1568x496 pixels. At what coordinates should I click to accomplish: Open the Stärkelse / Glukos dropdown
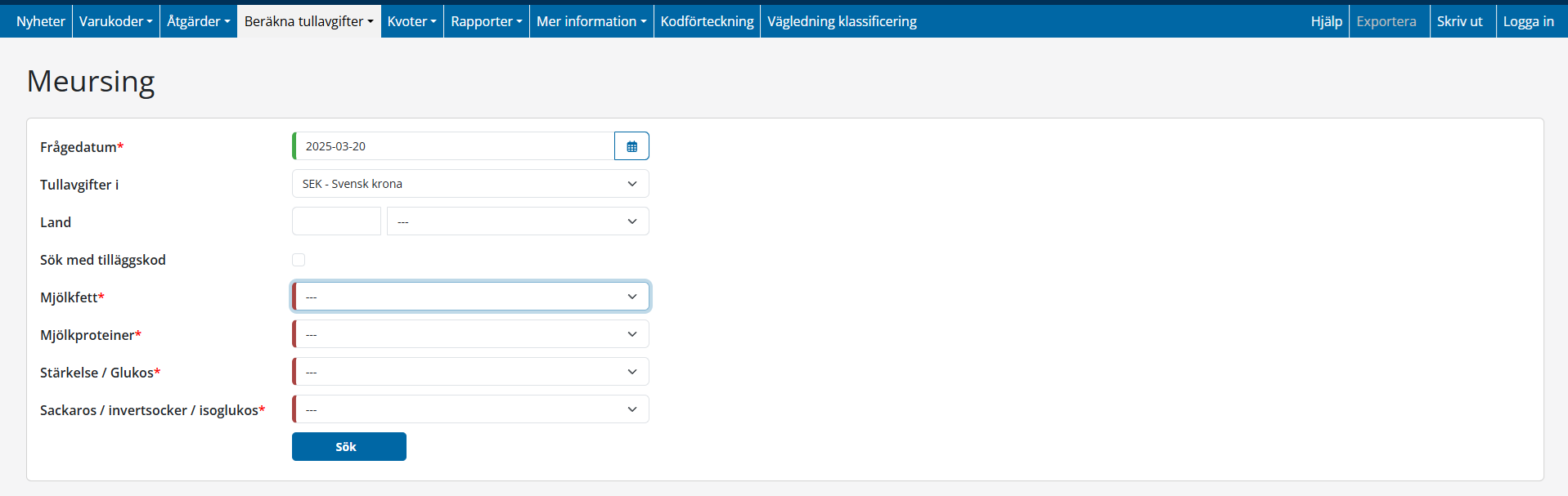[x=470, y=372]
